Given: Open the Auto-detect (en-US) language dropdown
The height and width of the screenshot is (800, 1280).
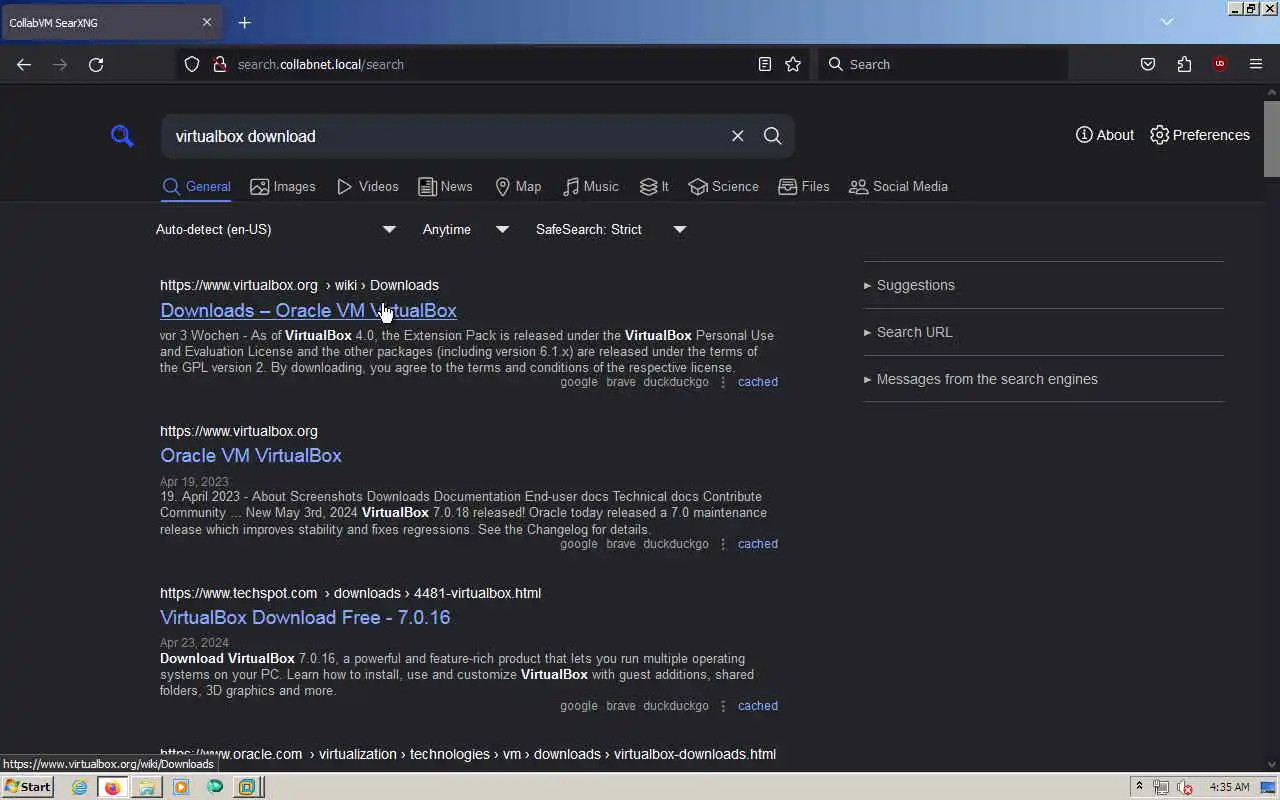Looking at the screenshot, I should (x=277, y=229).
